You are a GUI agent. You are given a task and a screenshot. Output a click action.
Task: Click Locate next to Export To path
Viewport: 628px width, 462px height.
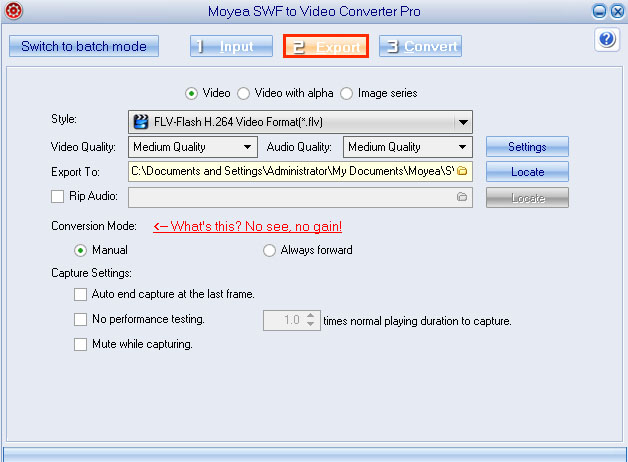(527, 172)
